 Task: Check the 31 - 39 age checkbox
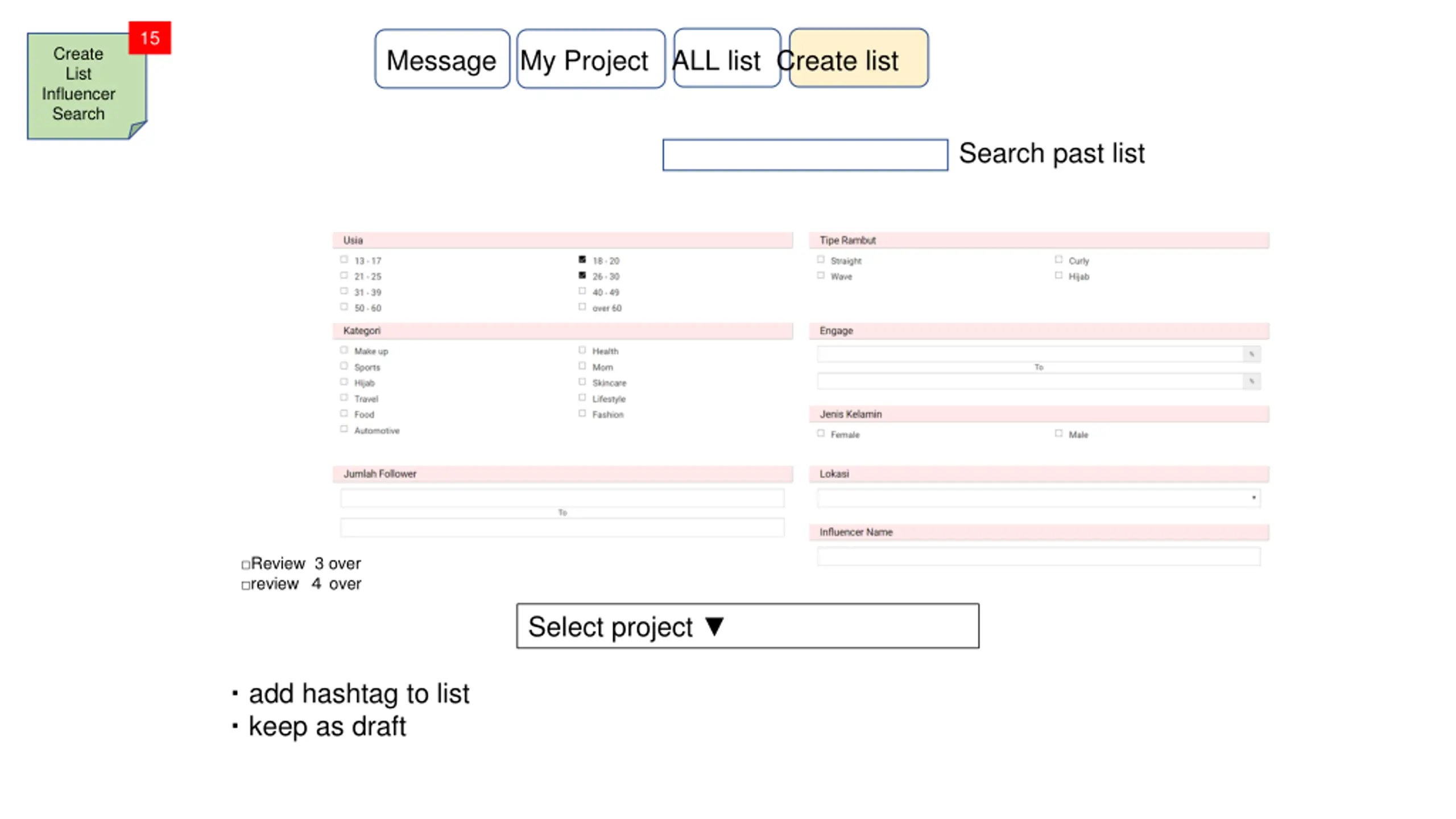click(x=344, y=291)
